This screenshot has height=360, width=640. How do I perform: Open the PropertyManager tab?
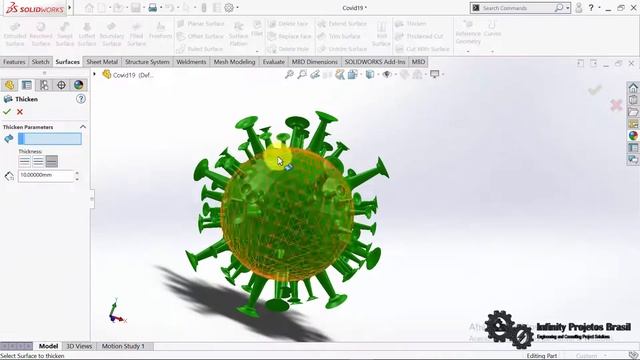point(27,85)
